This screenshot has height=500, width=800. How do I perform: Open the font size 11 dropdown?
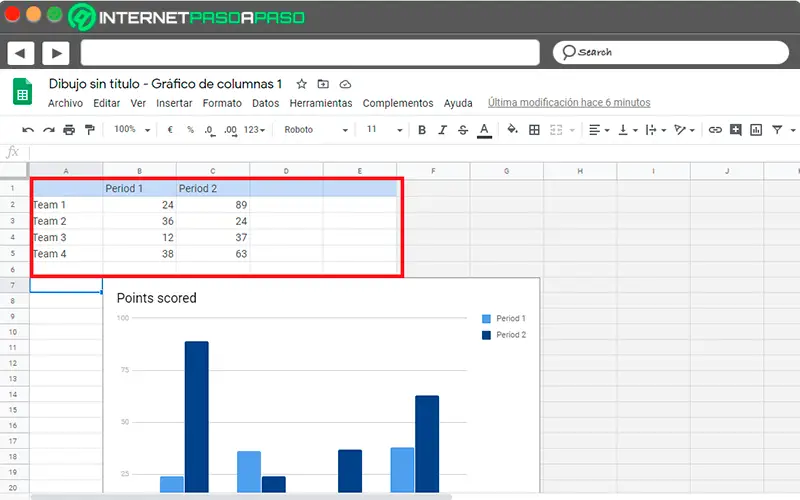(x=384, y=130)
